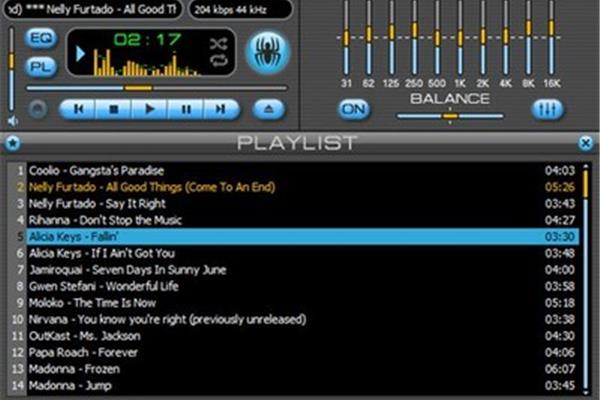The image size is (600, 400).
Task: Open equalizer presets button
Action: tap(548, 109)
